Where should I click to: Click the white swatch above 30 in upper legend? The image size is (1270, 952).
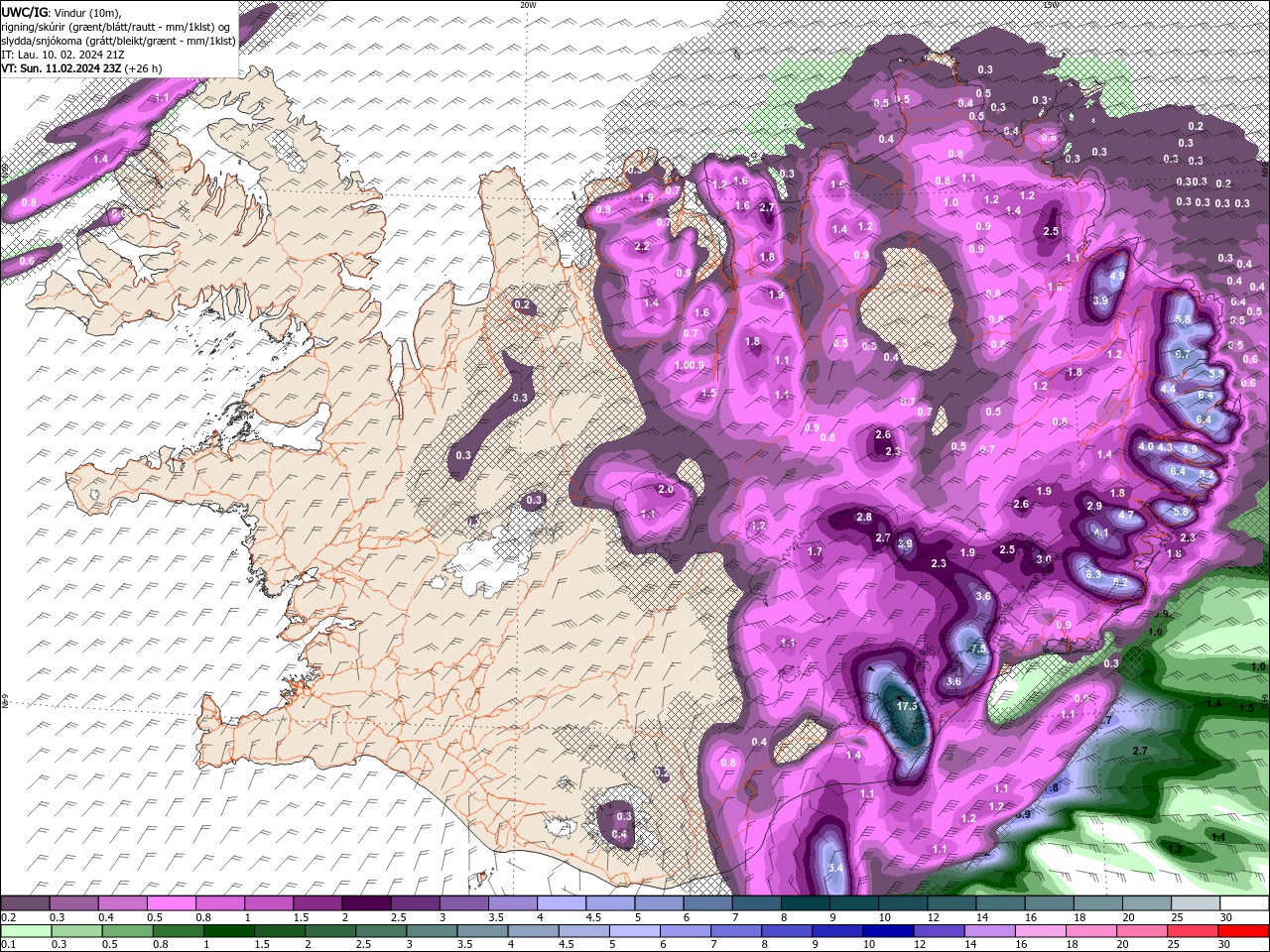1244,903
